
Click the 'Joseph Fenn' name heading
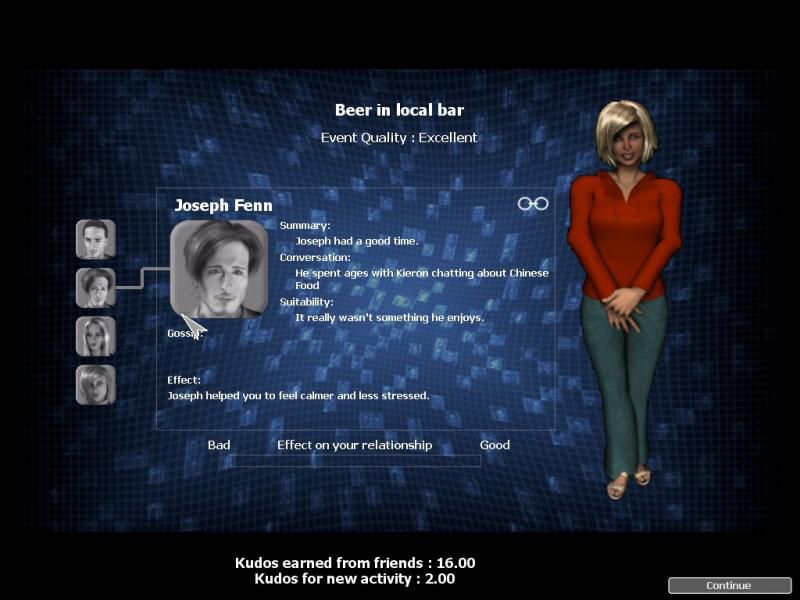tap(223, 205)
